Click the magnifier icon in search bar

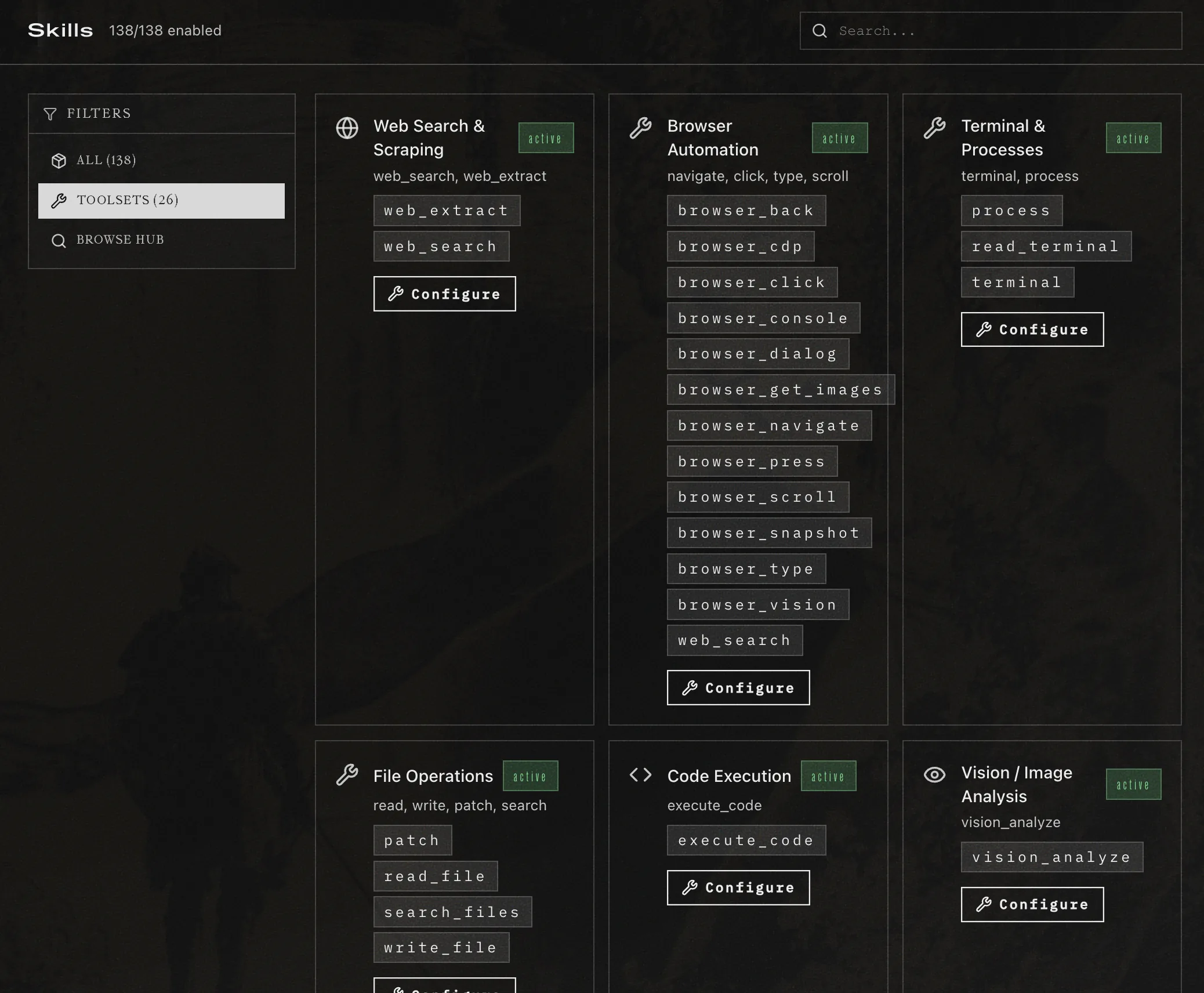point(819,31)
